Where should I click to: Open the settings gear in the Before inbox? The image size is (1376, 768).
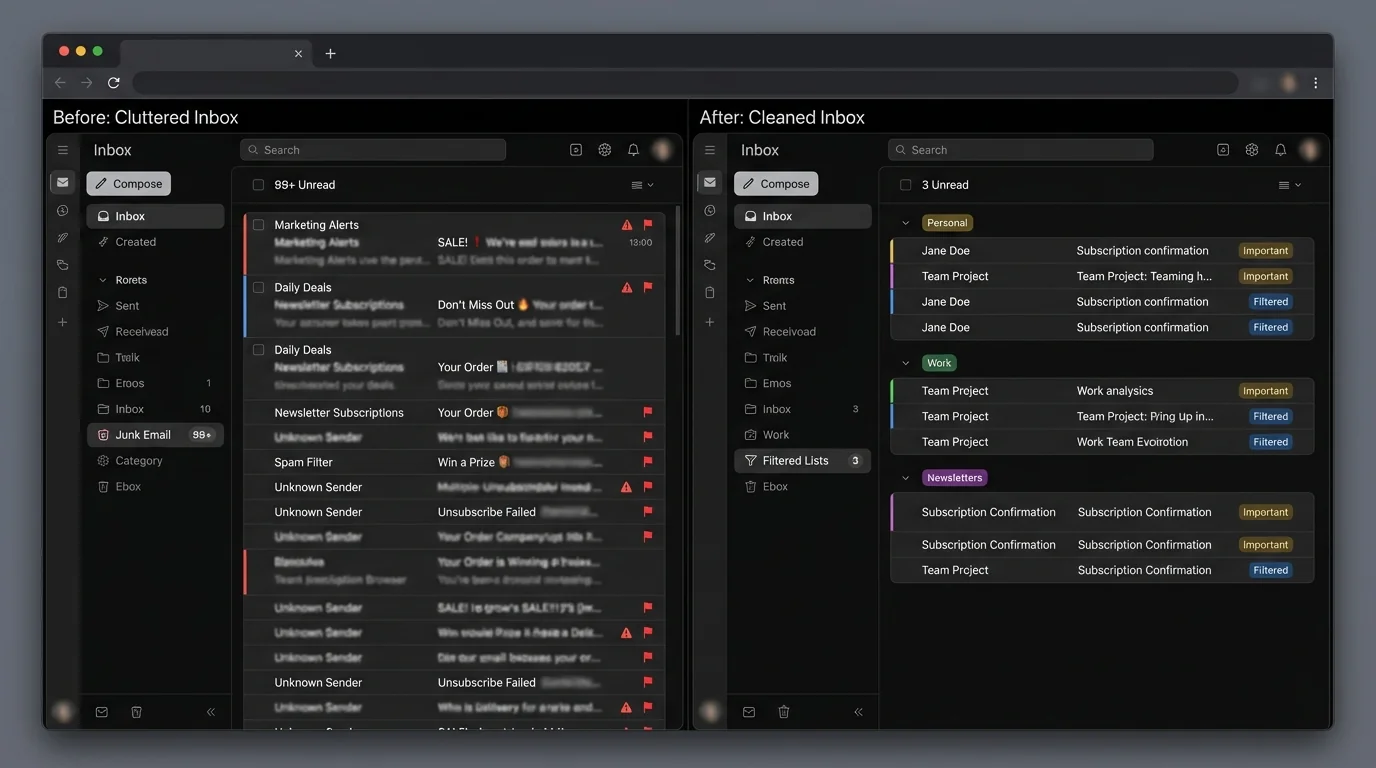coord(605,150)
